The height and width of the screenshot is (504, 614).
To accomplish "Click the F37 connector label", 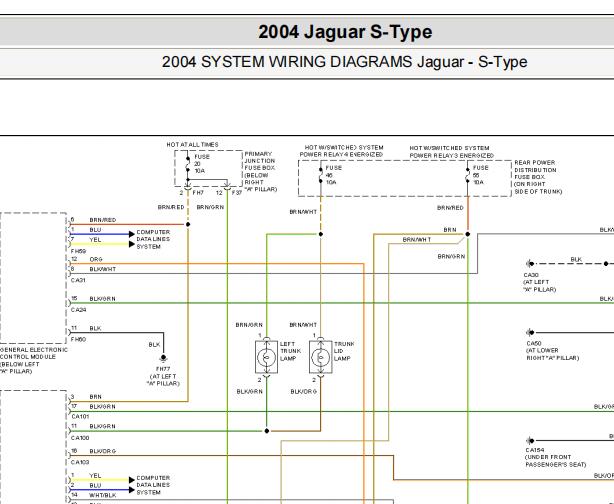I will 237,193.
